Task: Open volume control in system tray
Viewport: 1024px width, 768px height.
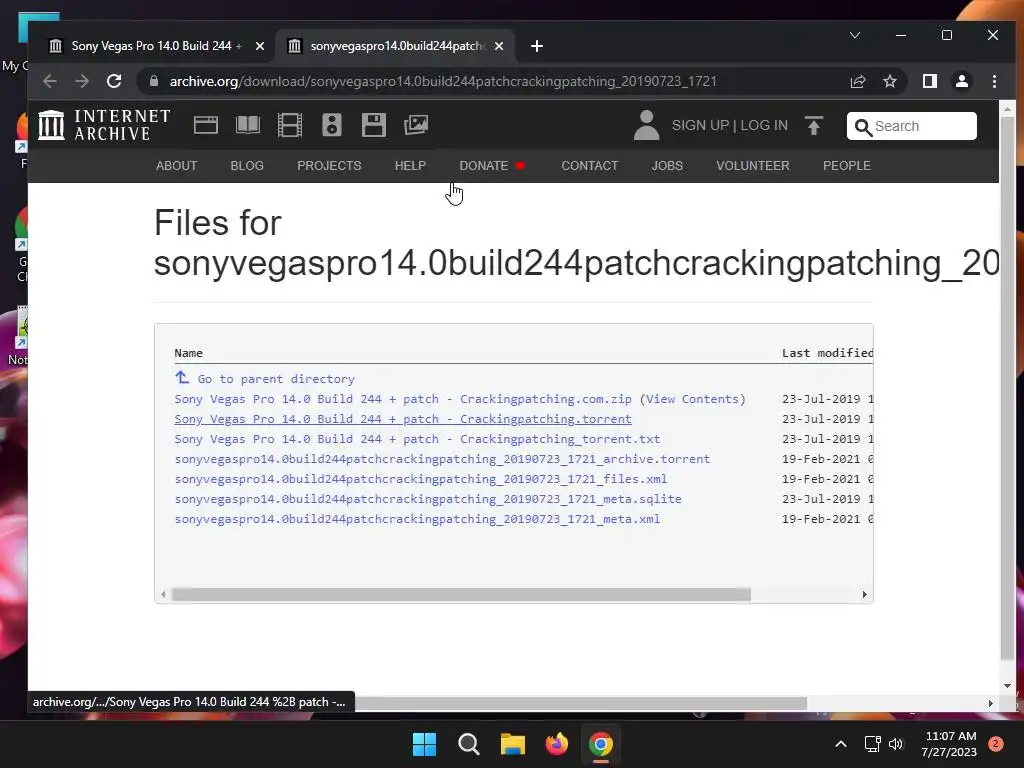Action: [x=896, y=744]
